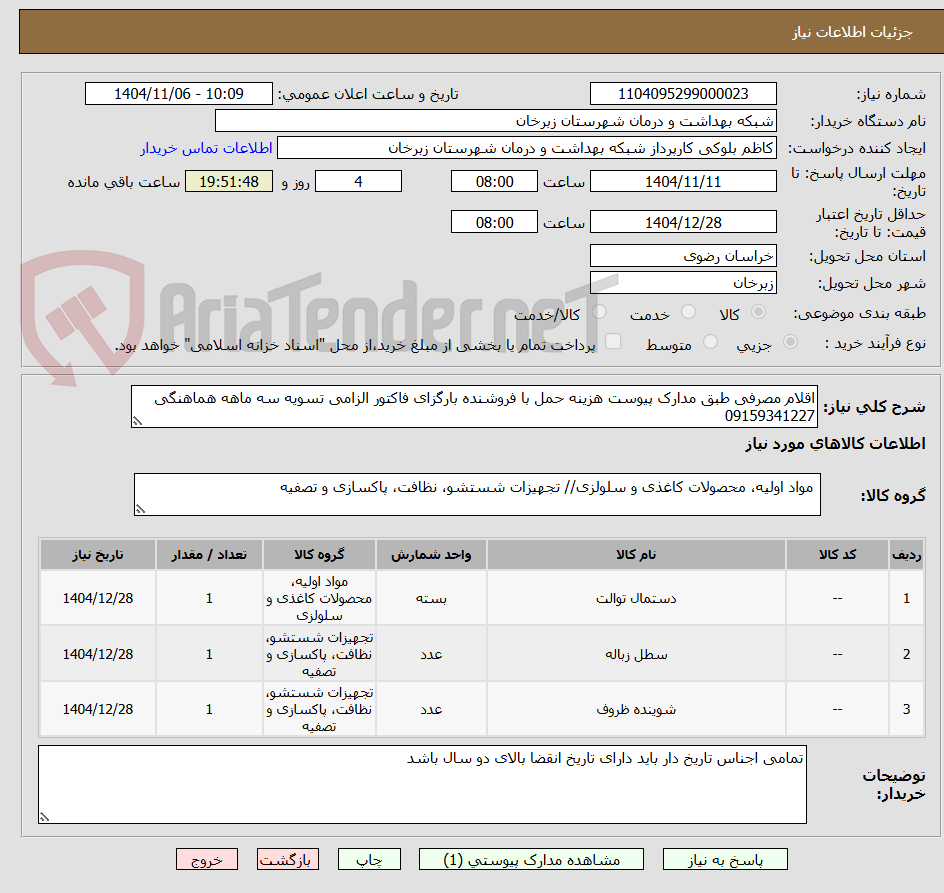Click the تعداد / مقدار column header
The image size is (944, 893).
(209, 555)
